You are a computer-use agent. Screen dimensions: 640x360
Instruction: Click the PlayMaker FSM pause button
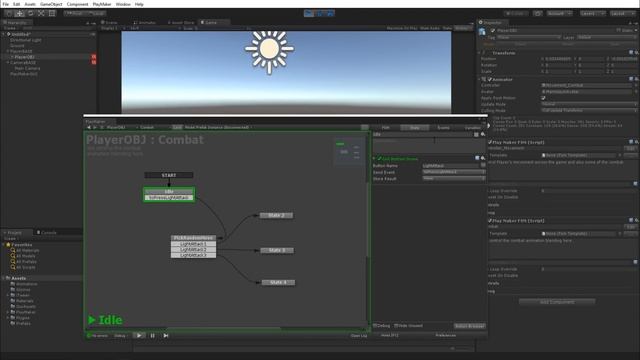tap(153, 336)
